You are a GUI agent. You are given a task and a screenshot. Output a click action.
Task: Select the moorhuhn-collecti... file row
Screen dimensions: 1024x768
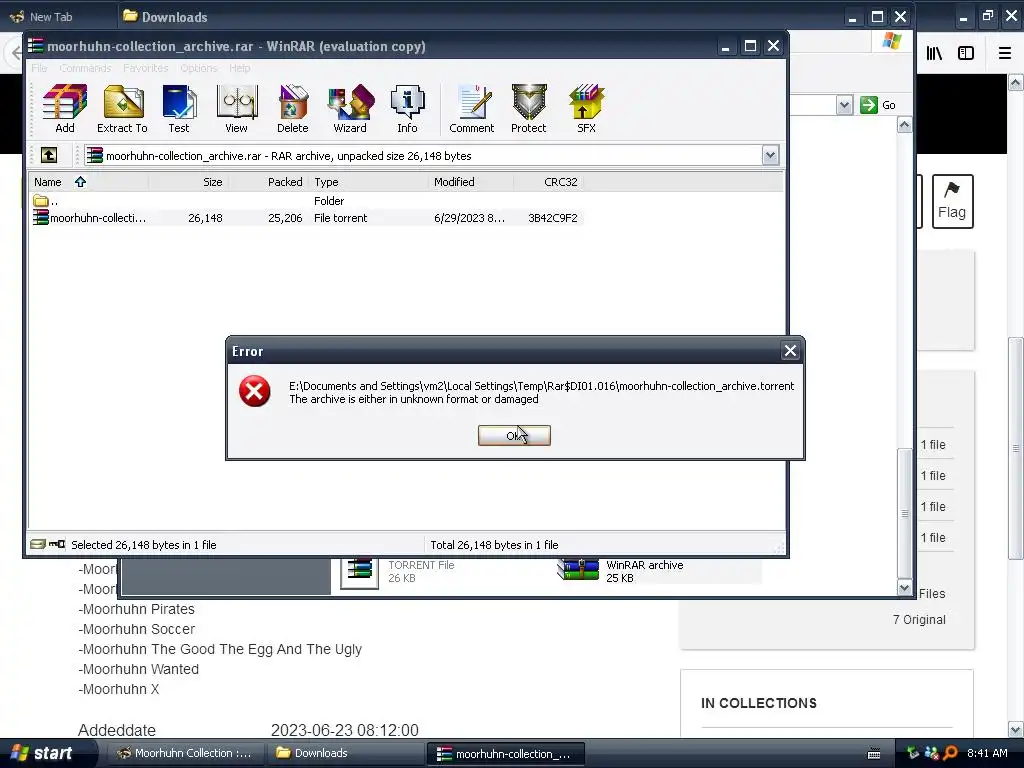click(307, 218)
